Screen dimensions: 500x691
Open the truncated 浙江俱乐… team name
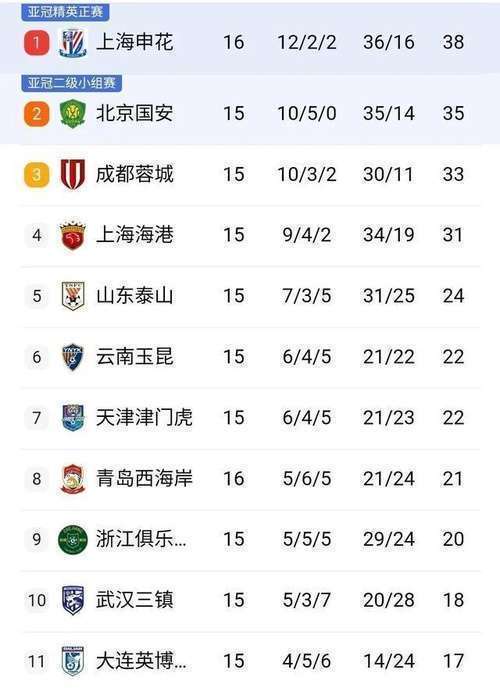tap(141, 539)
